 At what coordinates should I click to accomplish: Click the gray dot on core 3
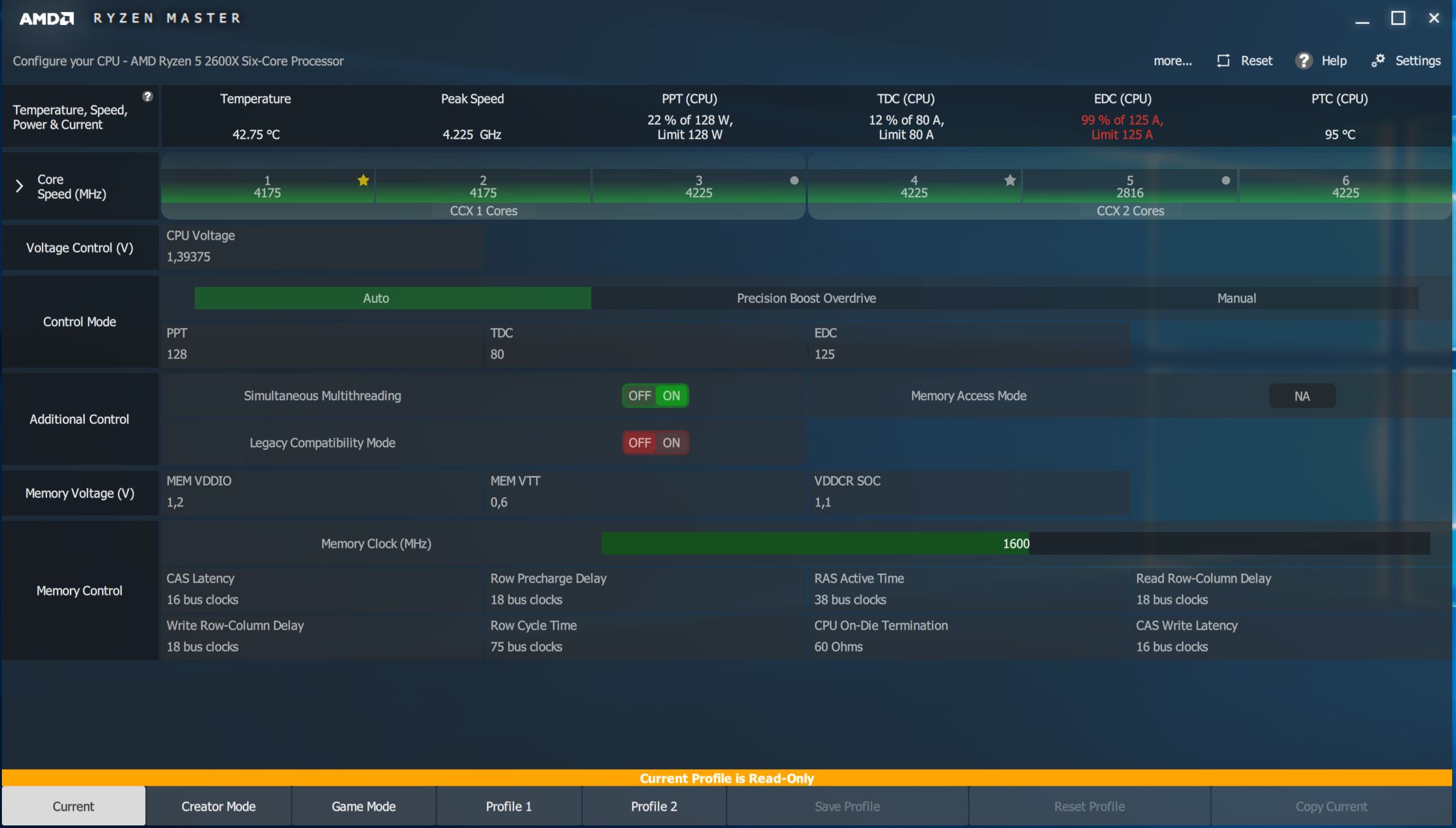794,181
